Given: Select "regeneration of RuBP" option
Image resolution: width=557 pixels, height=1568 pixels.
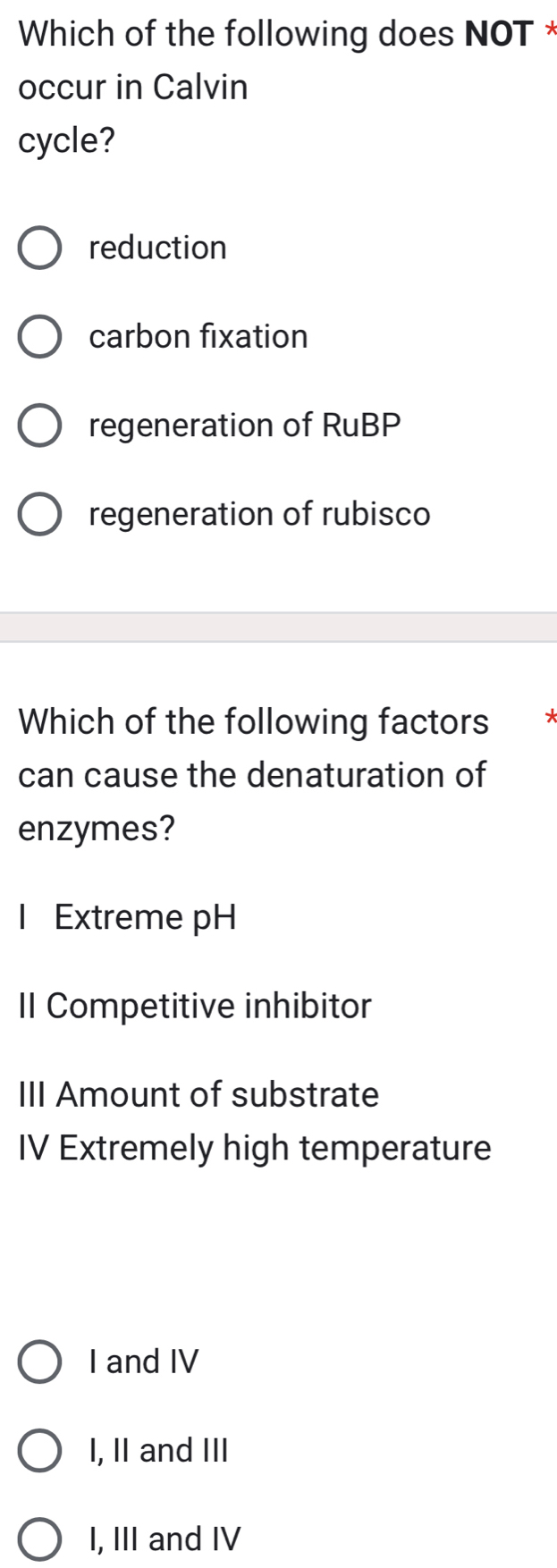Looking at the screenshot, I should (39, 426).
